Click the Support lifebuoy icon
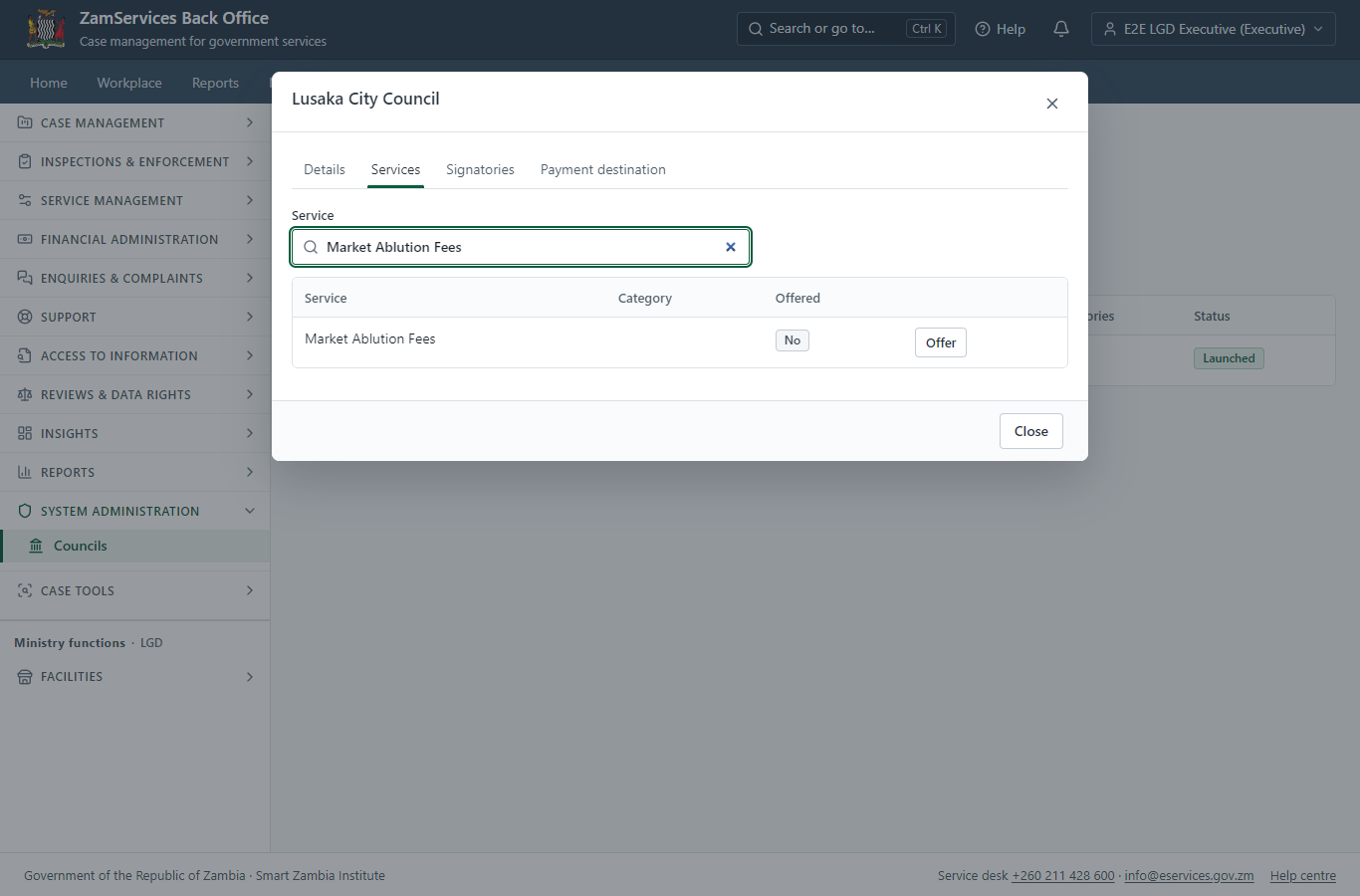The image size is (1360, 896). pyautogui.click(x=25, y=317)
